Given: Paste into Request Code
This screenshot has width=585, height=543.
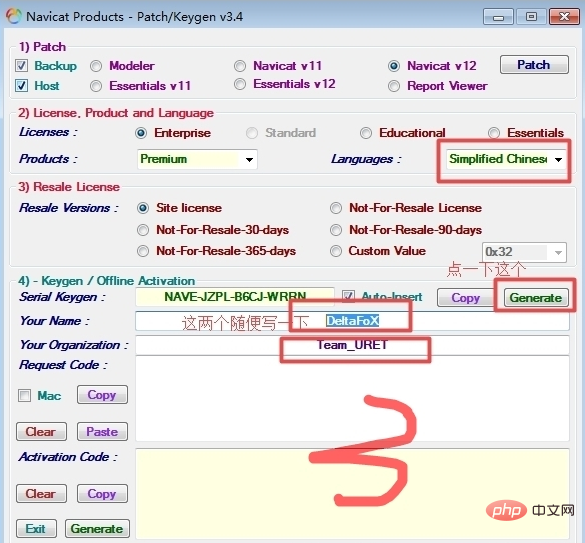Looking at the screenshot, I should pyautogui.click(x=102, y=432).
